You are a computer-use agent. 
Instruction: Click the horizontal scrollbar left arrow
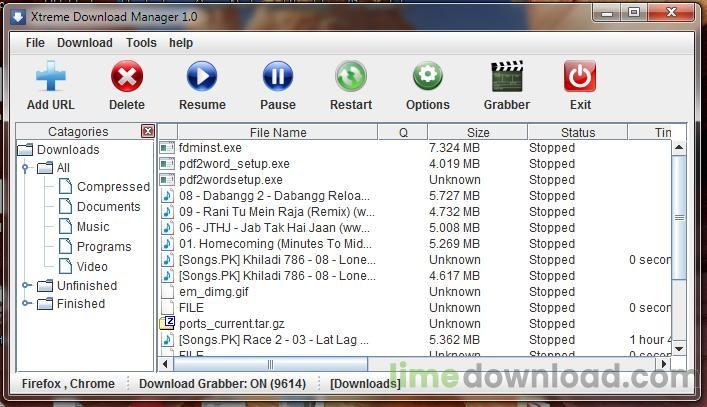(x=165, y=364)
